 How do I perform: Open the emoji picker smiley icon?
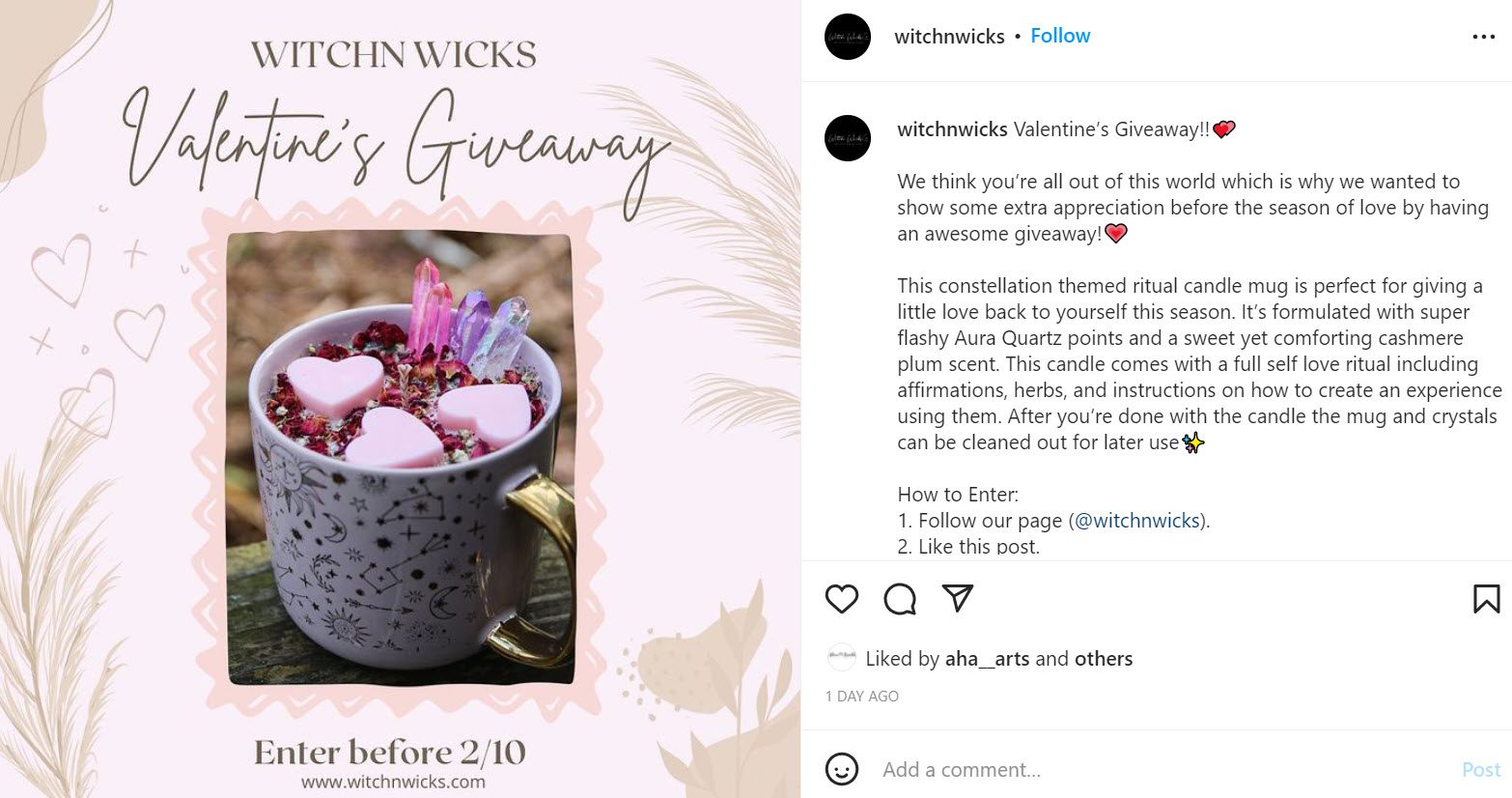[842, 770]
